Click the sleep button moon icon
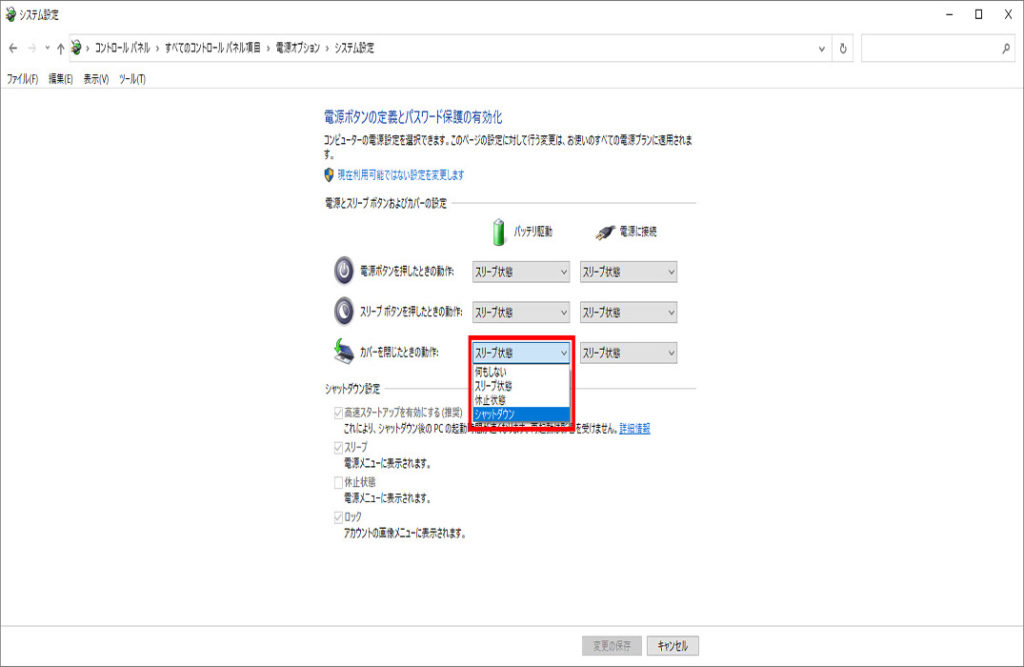1024x667 pixels. coord(343,312)
